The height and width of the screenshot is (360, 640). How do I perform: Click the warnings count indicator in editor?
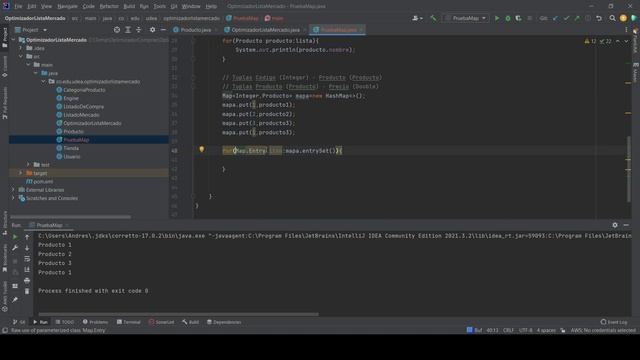coord(590,41)
